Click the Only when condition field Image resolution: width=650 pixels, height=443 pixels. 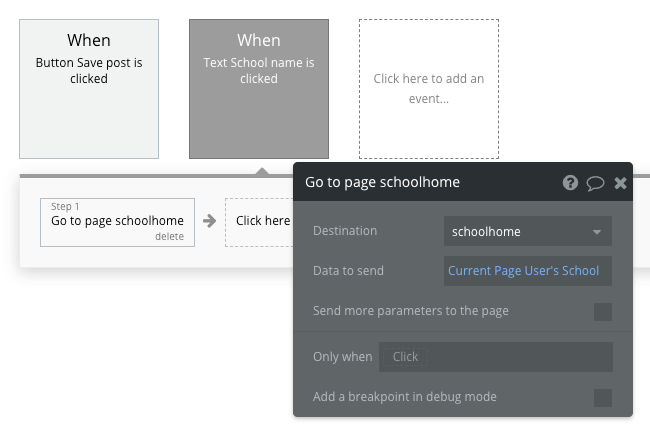pos(496,357)
